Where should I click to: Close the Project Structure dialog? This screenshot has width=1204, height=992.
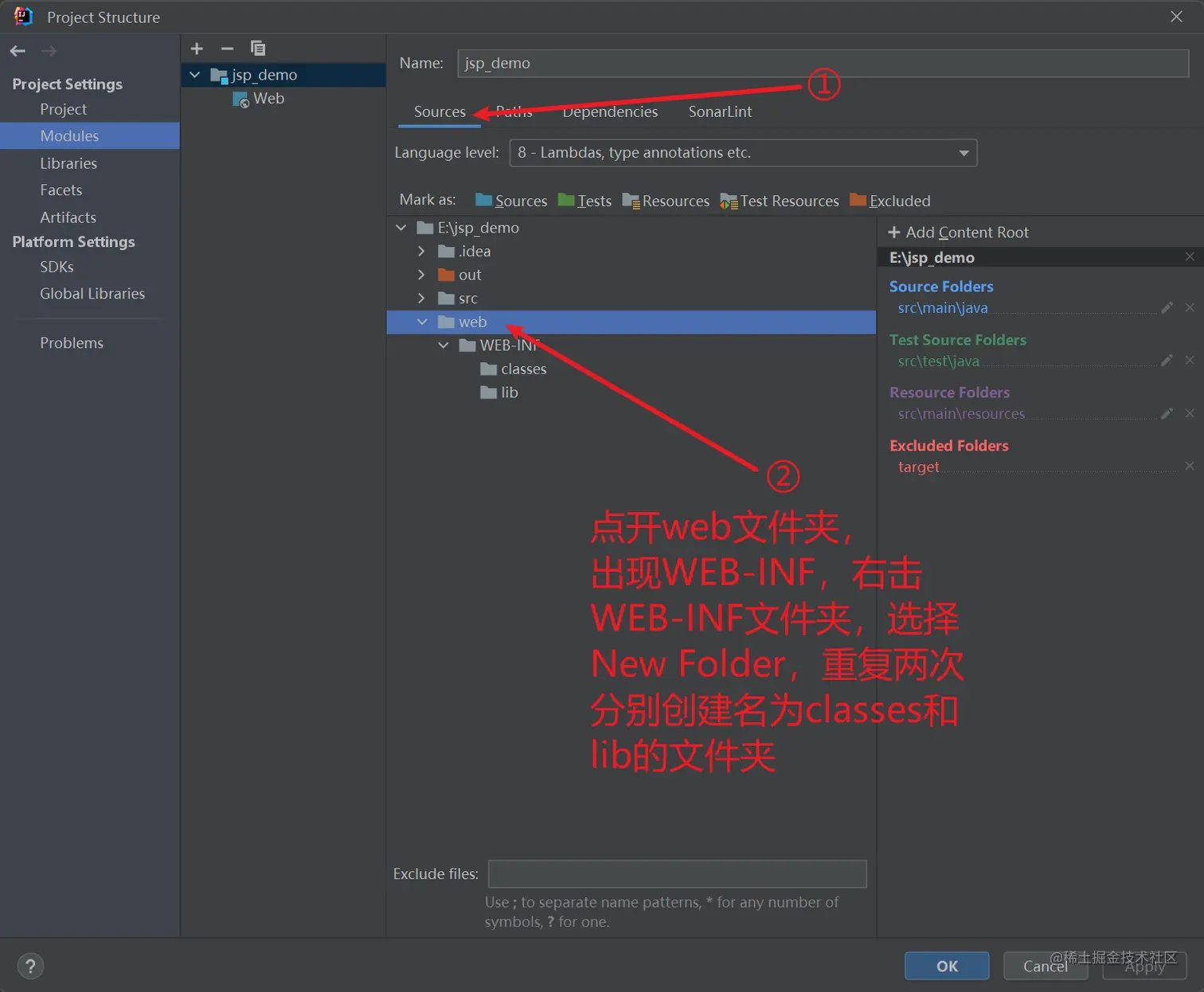[1176, 17]
